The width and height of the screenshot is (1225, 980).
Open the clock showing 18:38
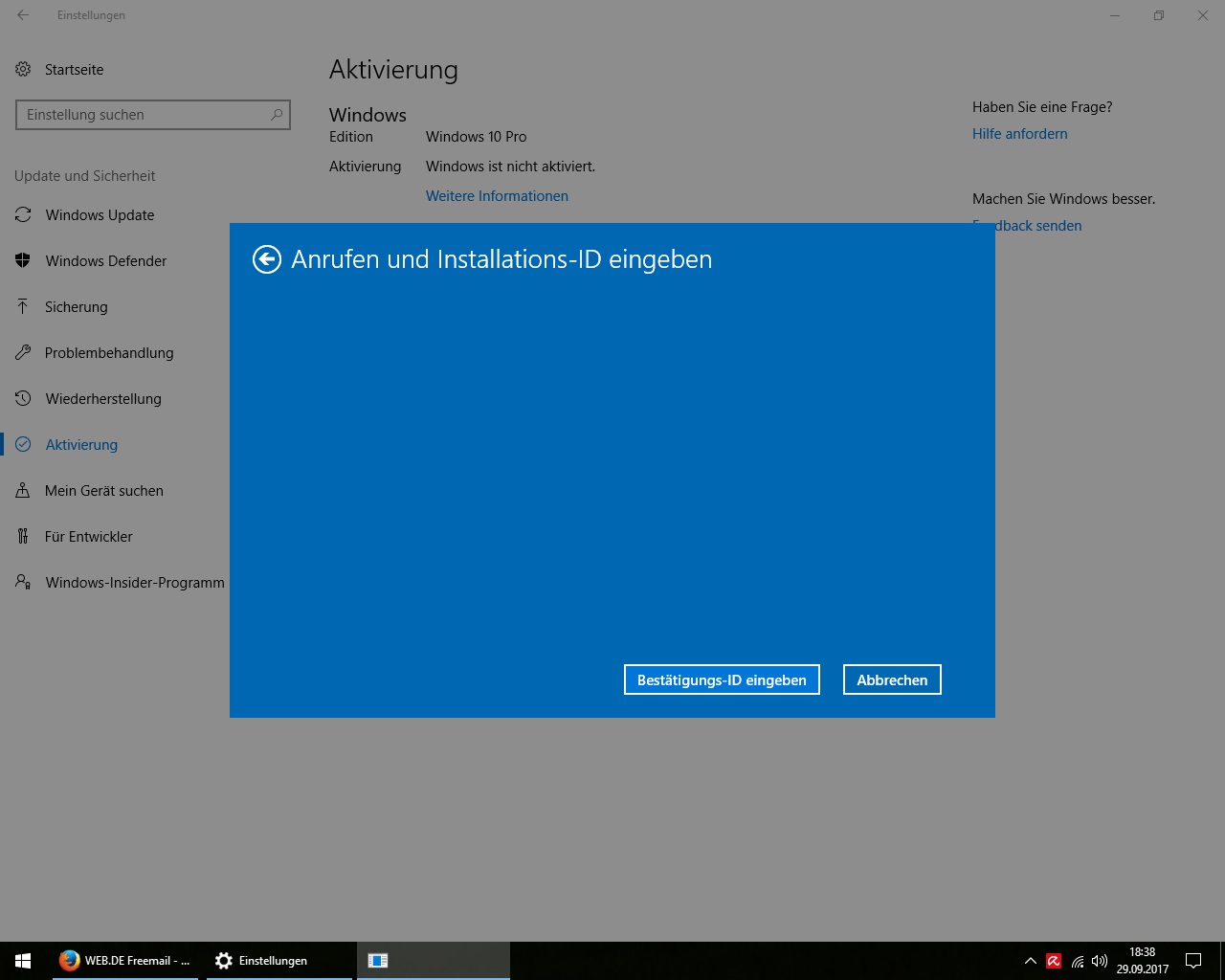pyautogui.click(x=1143, y=961)
